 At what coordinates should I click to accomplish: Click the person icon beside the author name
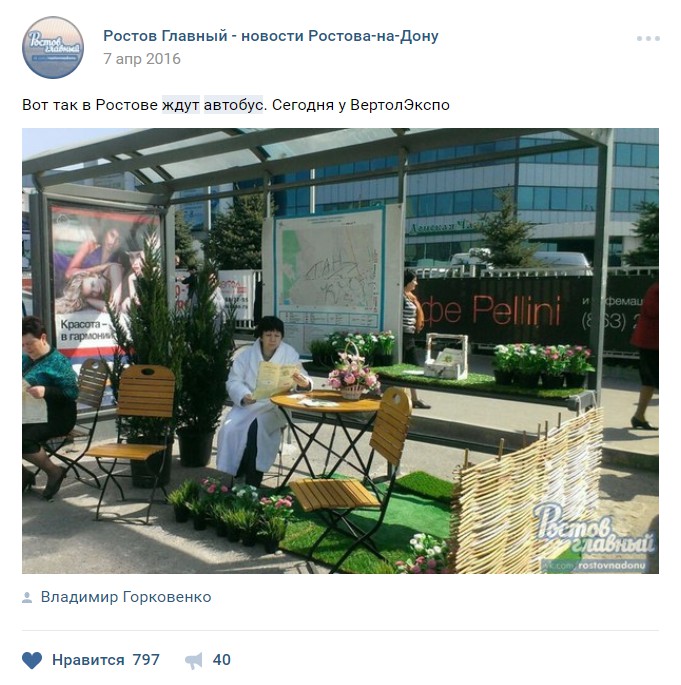27,598
